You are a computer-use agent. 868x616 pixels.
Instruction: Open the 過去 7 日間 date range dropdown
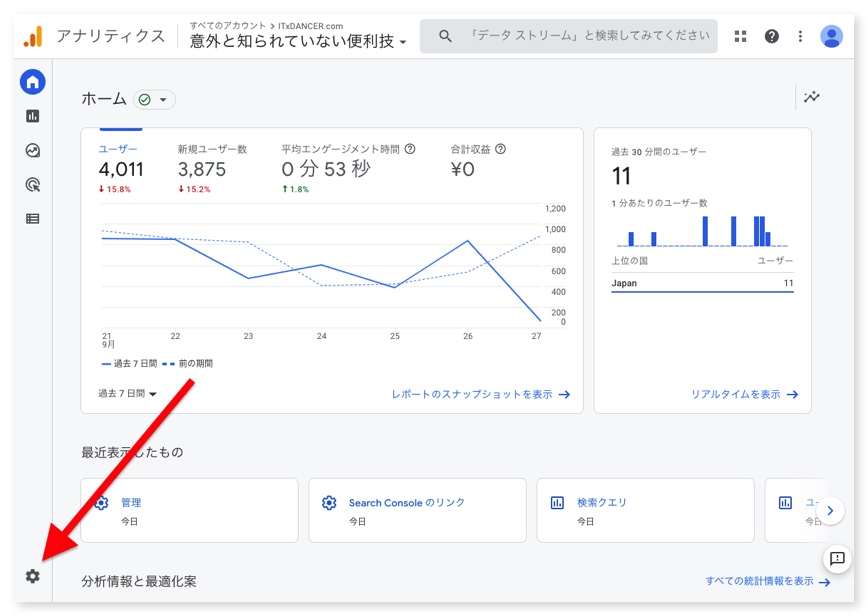[x=127, y=394]
